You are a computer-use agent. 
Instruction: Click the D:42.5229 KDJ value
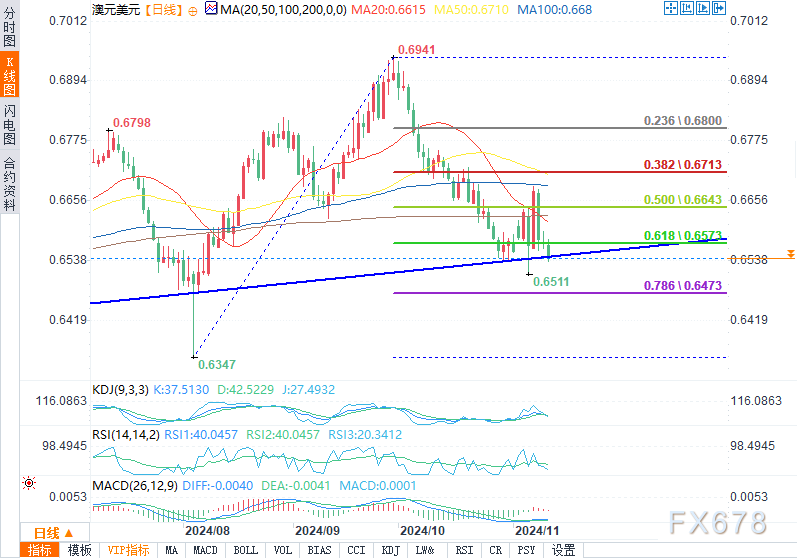[x=246, y=390]
